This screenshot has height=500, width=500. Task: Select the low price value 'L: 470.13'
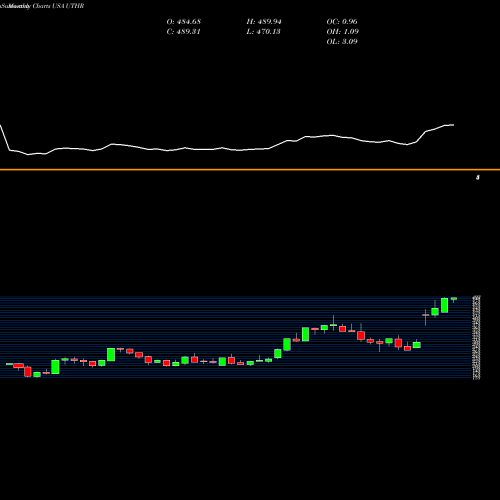tap(263, 32)
